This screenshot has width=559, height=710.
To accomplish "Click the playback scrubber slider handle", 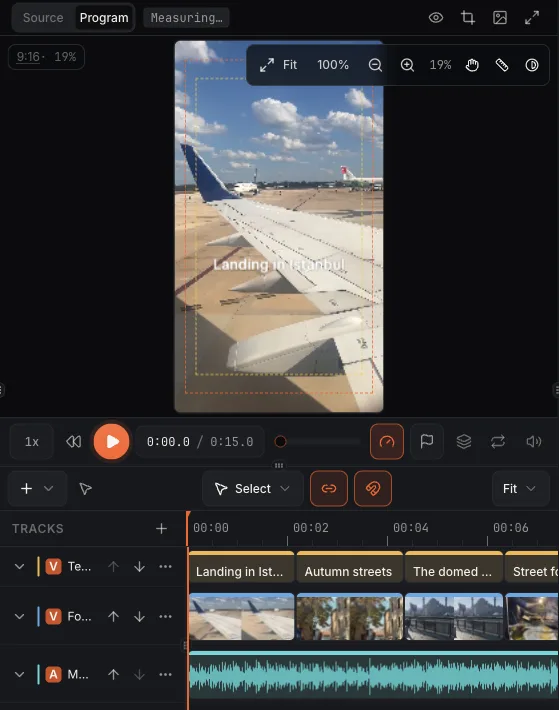I will (x=281, y=441).
